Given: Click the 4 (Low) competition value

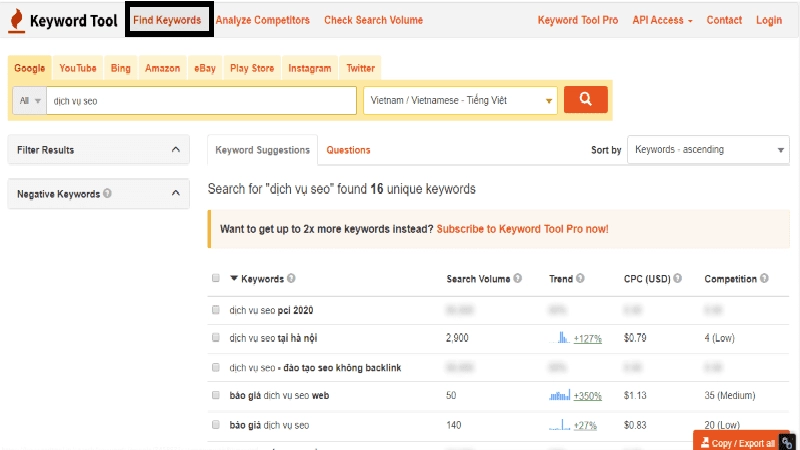Looking at the screenshot, I should tap(719, 338).
